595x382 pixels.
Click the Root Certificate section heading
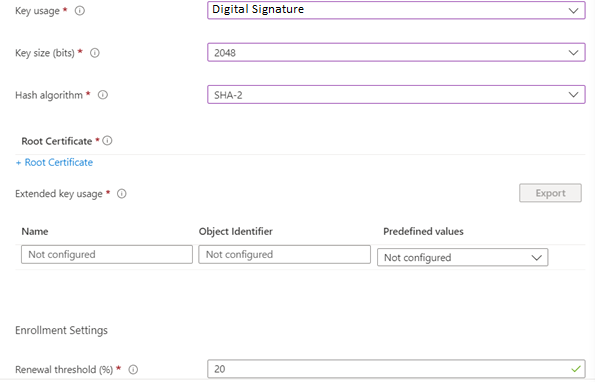click(57, 141)
